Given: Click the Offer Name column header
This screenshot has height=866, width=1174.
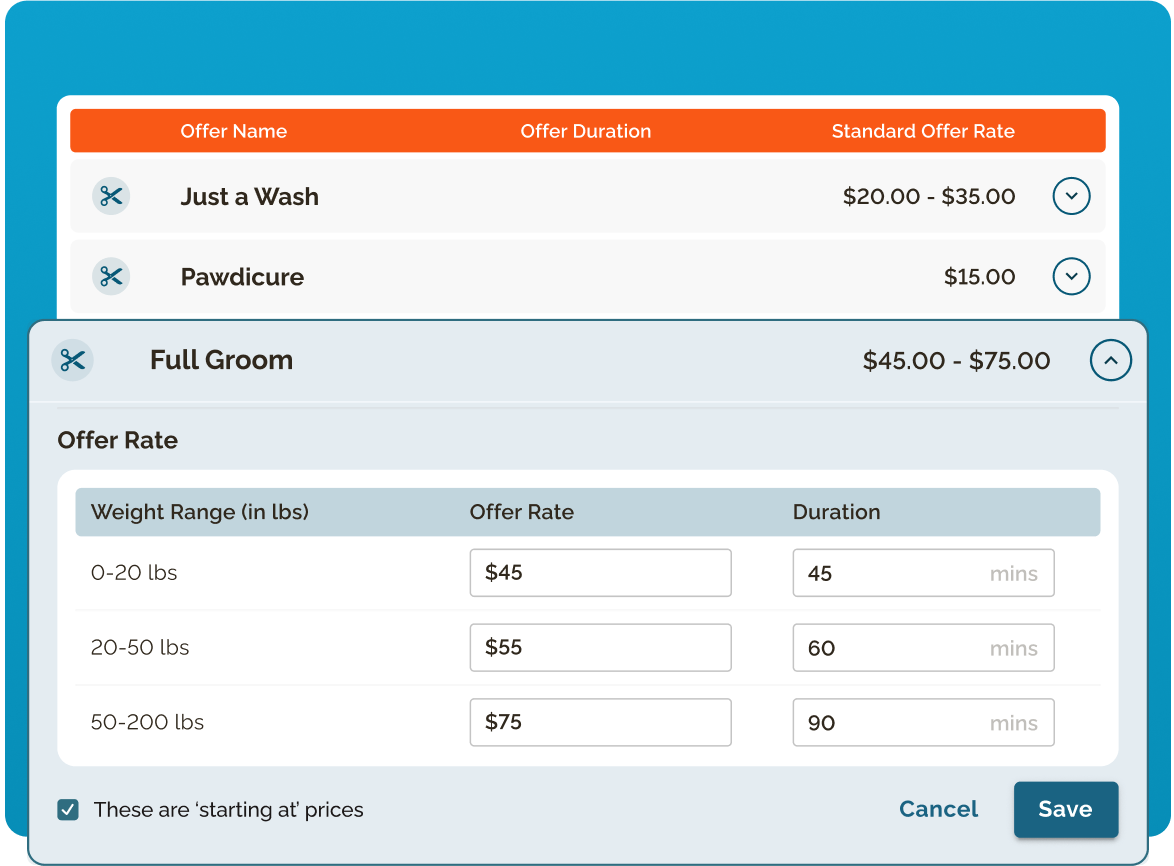Looking at the screenshot, I should [x=233, y=131].
